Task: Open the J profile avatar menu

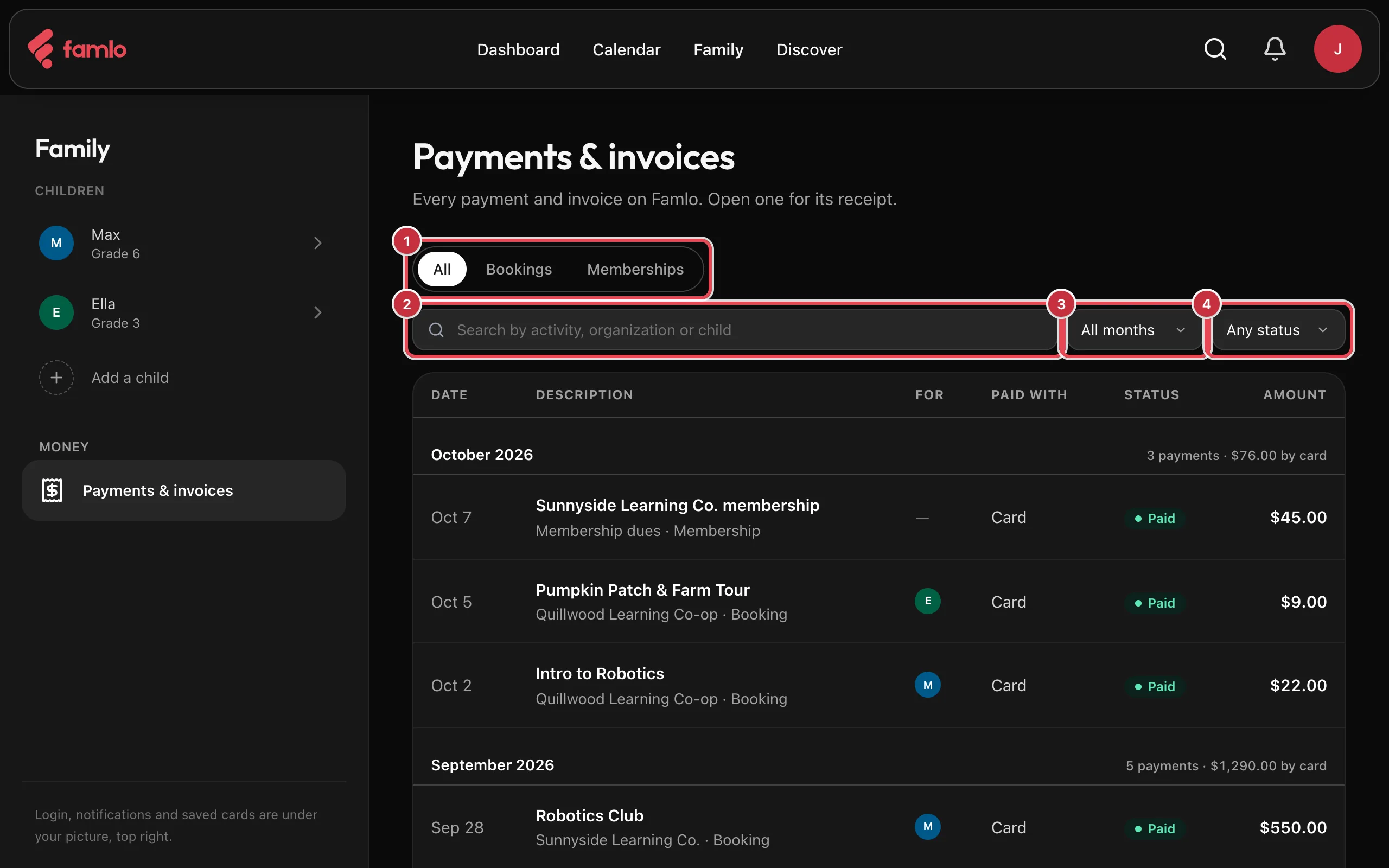Action: coord(1337,49)
